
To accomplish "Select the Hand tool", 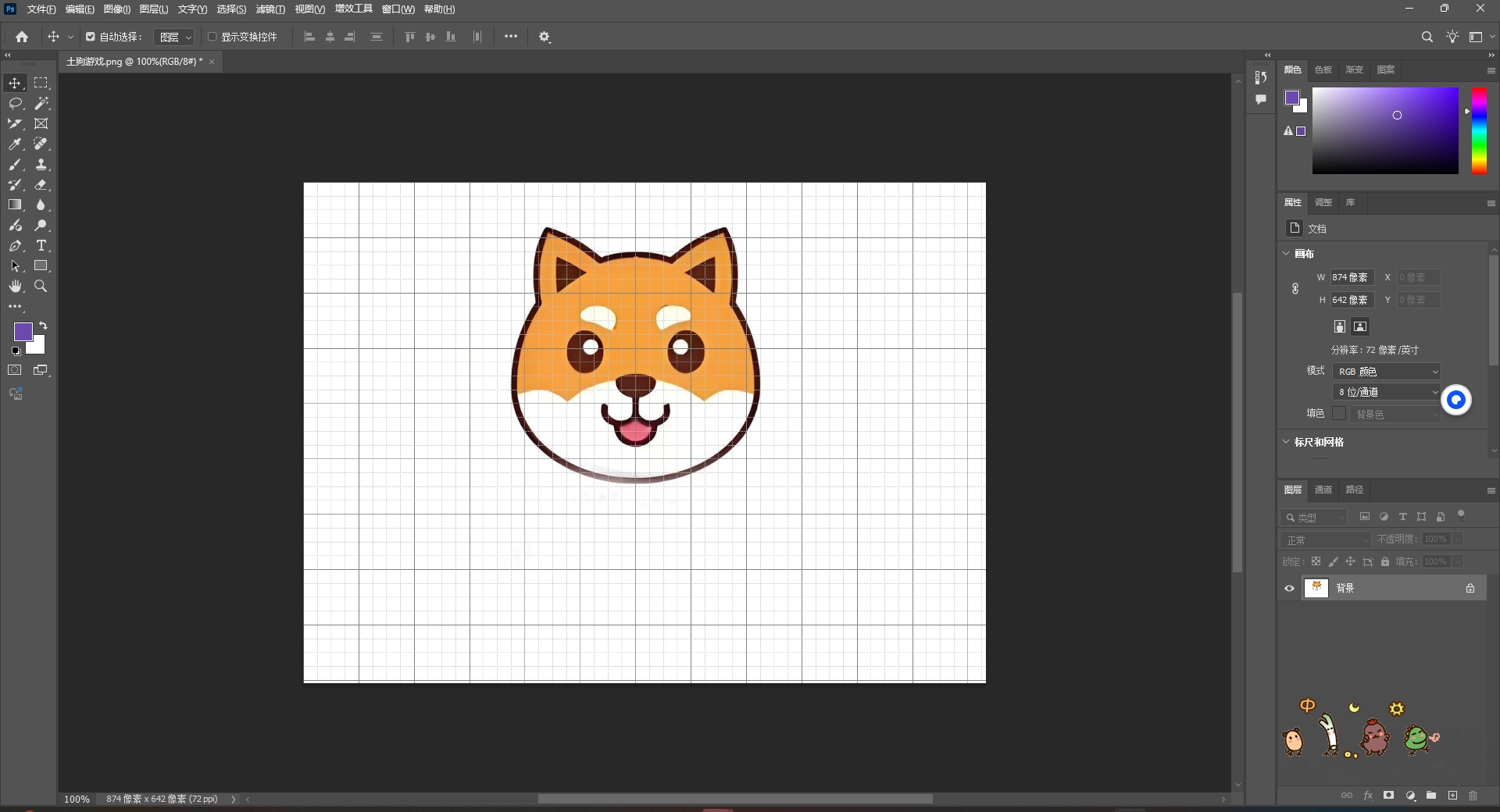I will click(15, 287).
